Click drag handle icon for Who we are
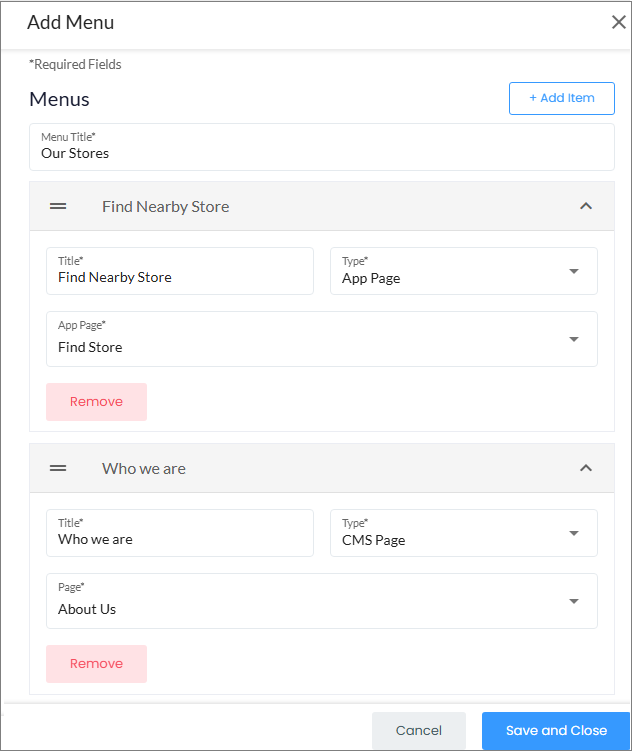Viewport: 633px width, 751px height. 58,468
